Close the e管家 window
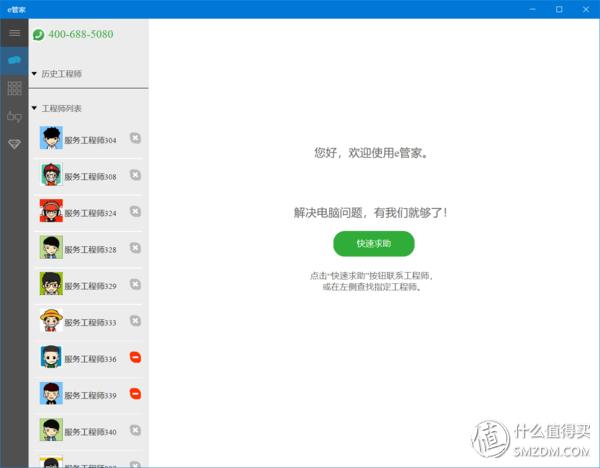The width and height of the screenshot is (600, 468). [x=586, y=9]
